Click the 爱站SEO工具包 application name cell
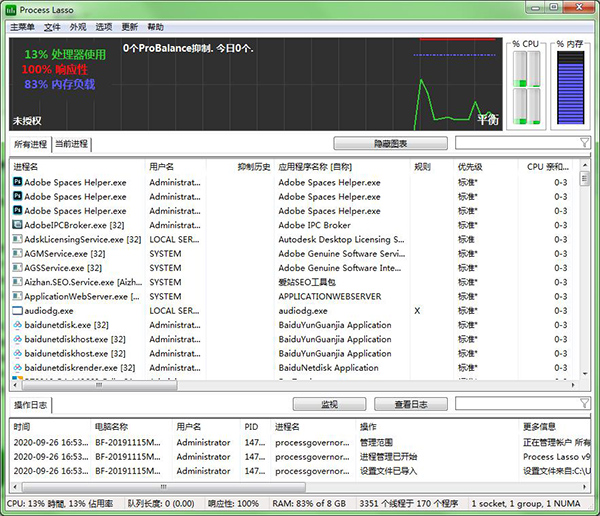 [307, 282]
